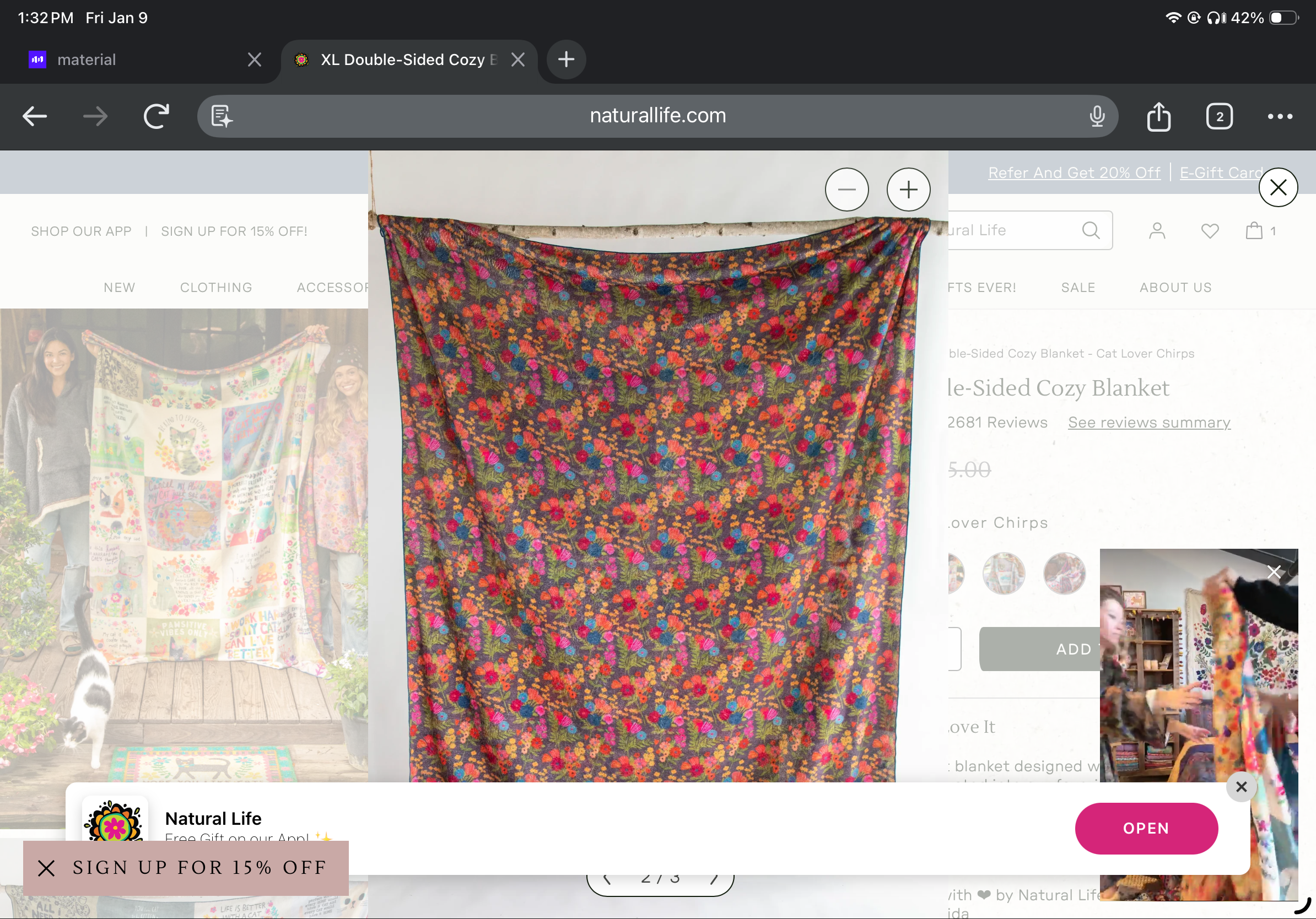The width and height of the screenshot is (1316, 919).
Task: Select the middle blanket pattern swatch
Action: point(1003,573)
